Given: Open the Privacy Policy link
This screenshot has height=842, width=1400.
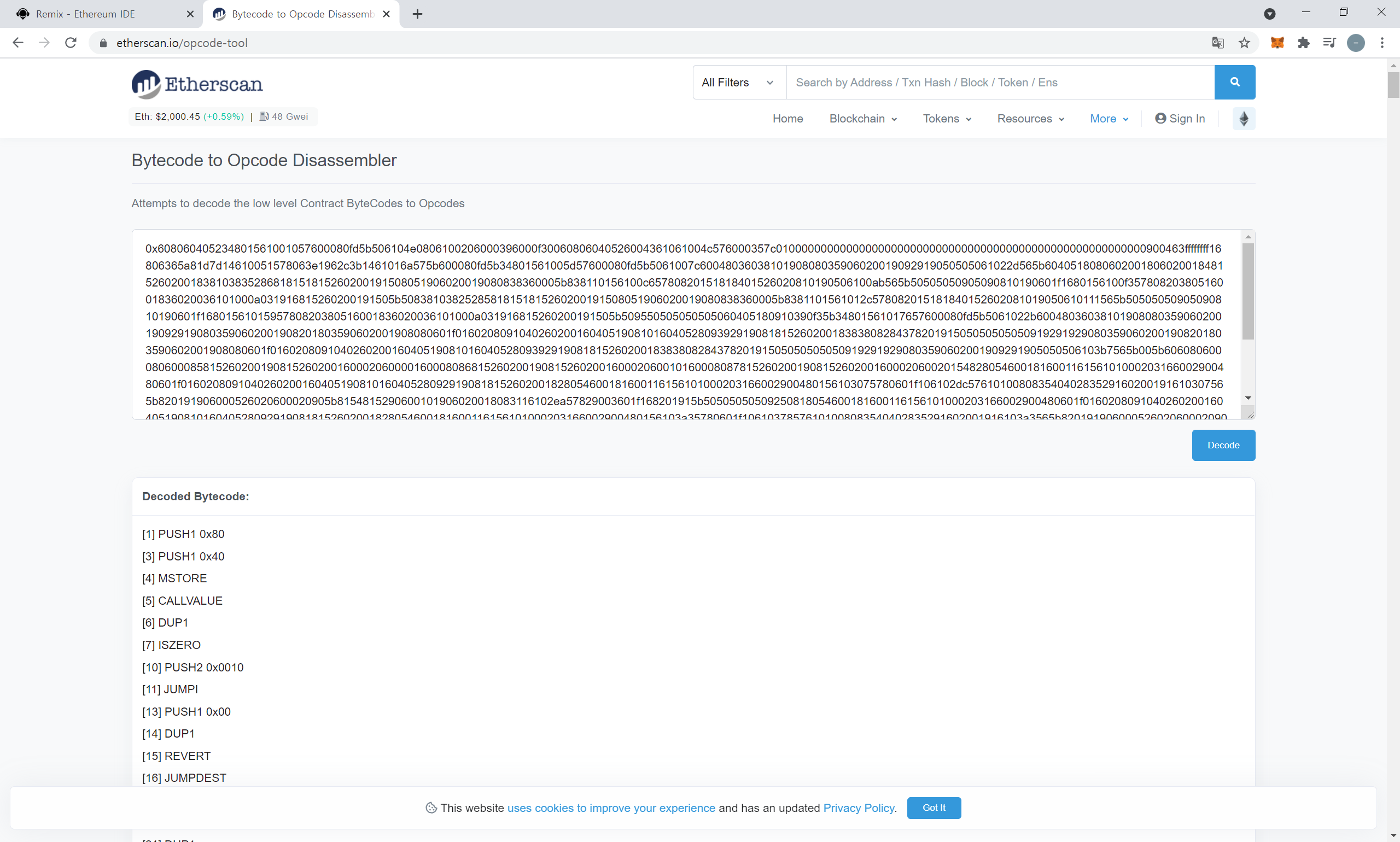Looking at the screenshot, I should pos(859,808).
